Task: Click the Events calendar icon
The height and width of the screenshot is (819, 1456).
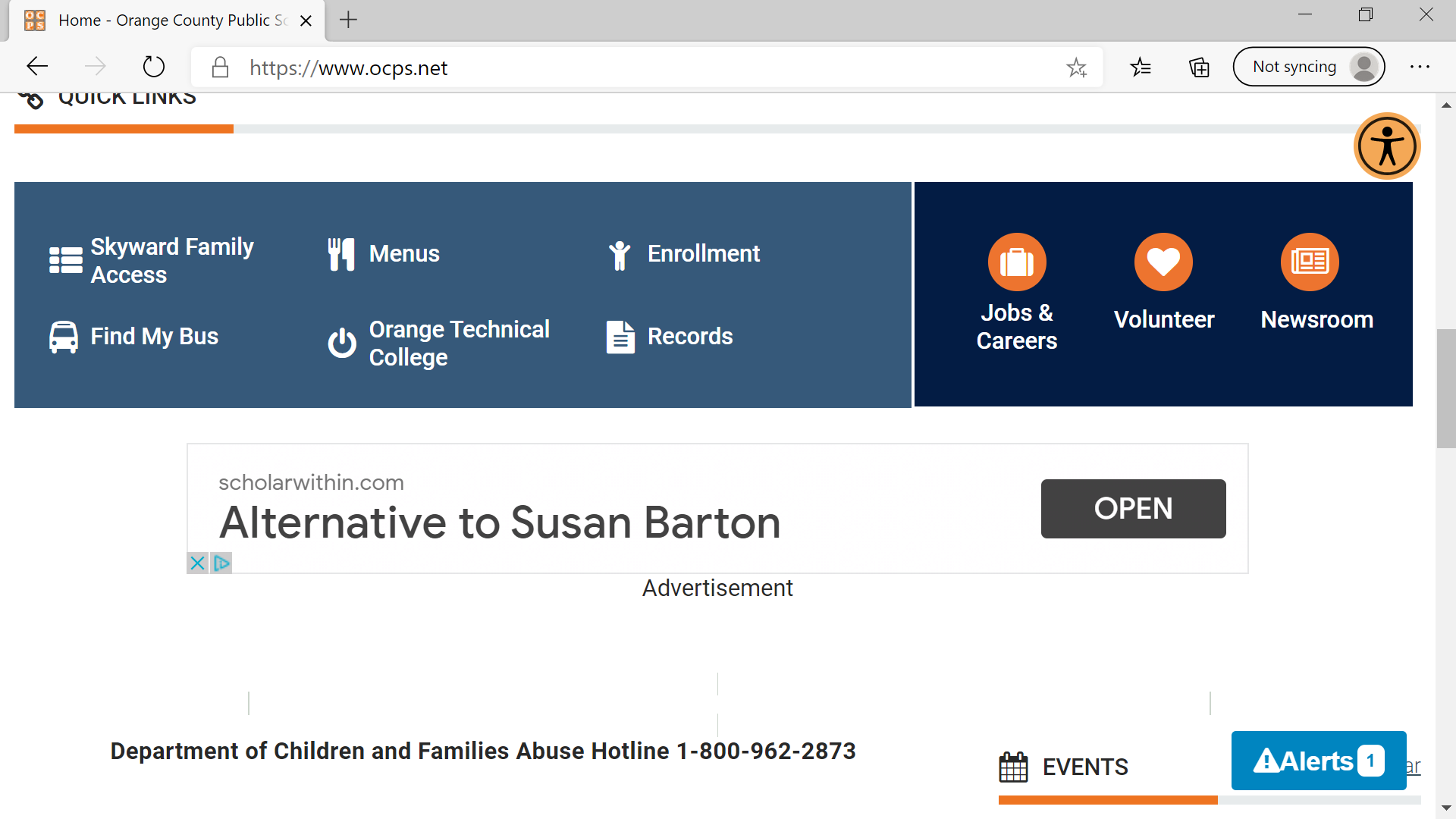Action: 1013,767
